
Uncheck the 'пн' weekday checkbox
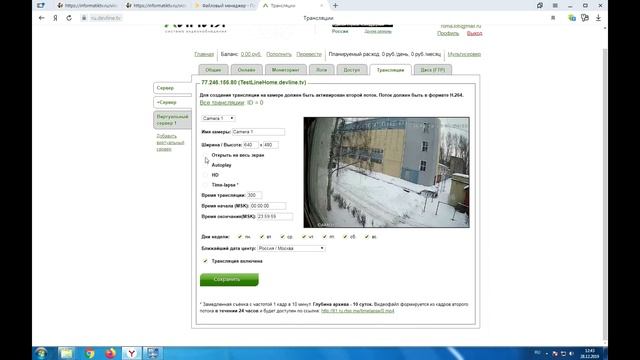click(x=240, y=237)
